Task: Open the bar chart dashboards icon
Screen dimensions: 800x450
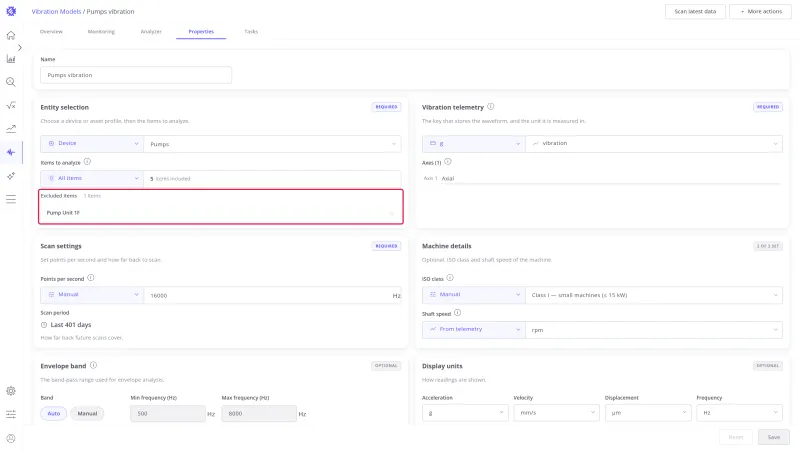Action: tap(11, 59)
